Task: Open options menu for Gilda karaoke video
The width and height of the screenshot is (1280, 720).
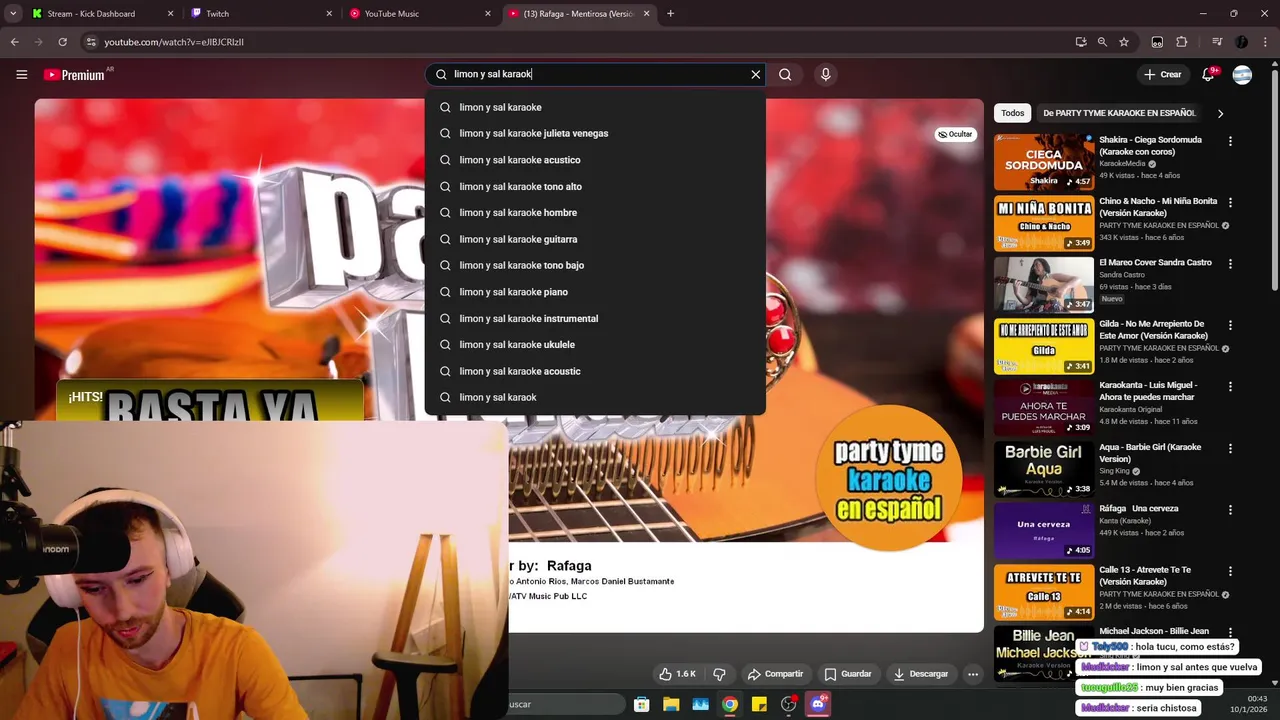Action: [1230, 325]
